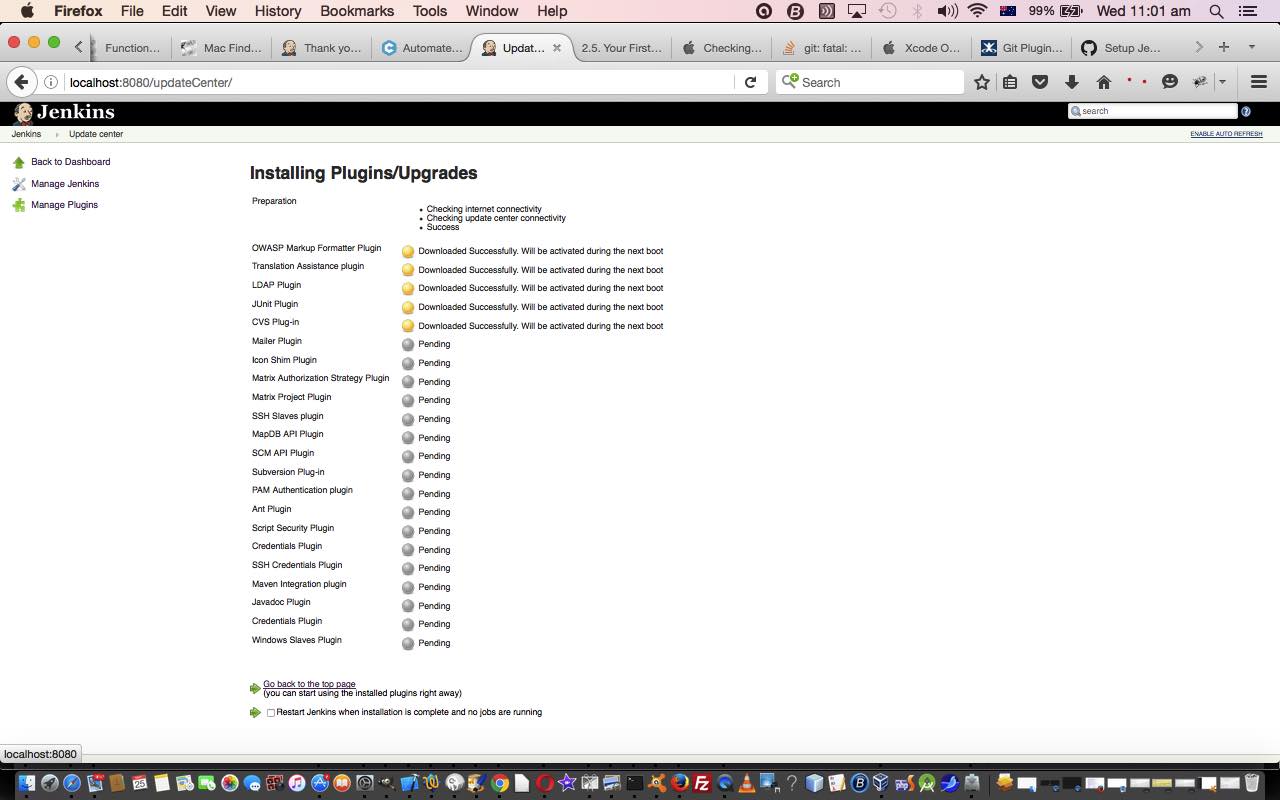Click the Jenkins search help icon

click(1246, 111)
